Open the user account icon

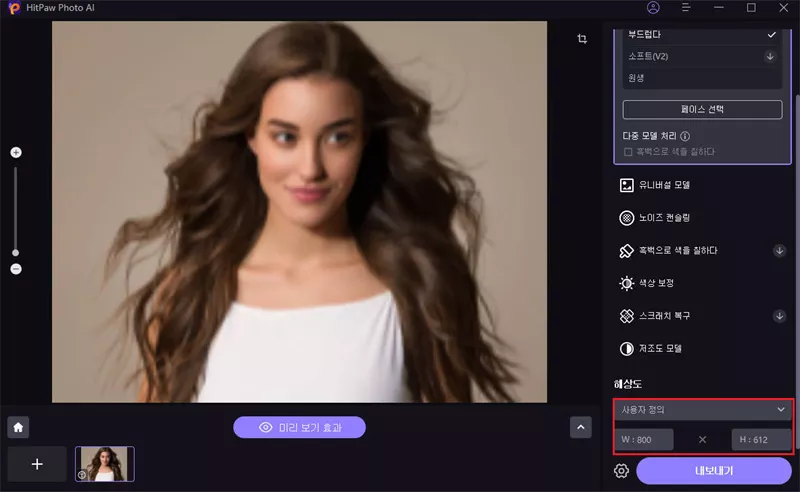(653, 8)
